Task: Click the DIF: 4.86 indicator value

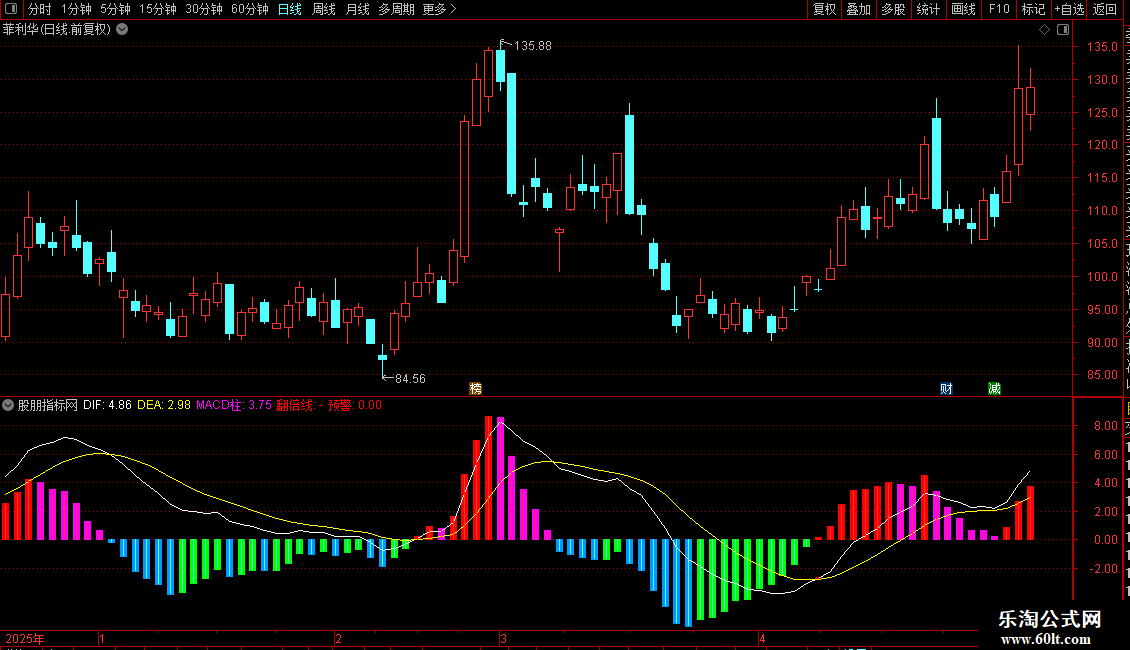Action: (107, 405)
